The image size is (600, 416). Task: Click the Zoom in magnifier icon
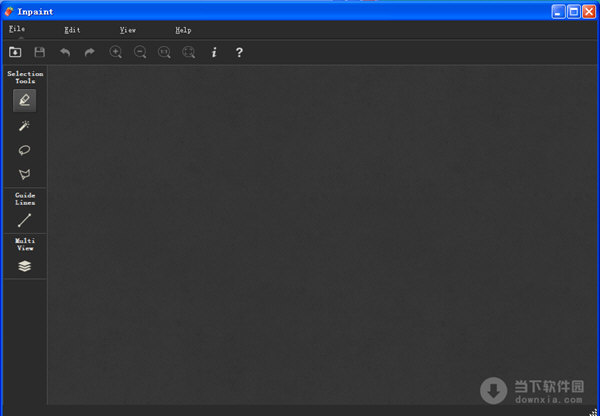click(115, 52)
